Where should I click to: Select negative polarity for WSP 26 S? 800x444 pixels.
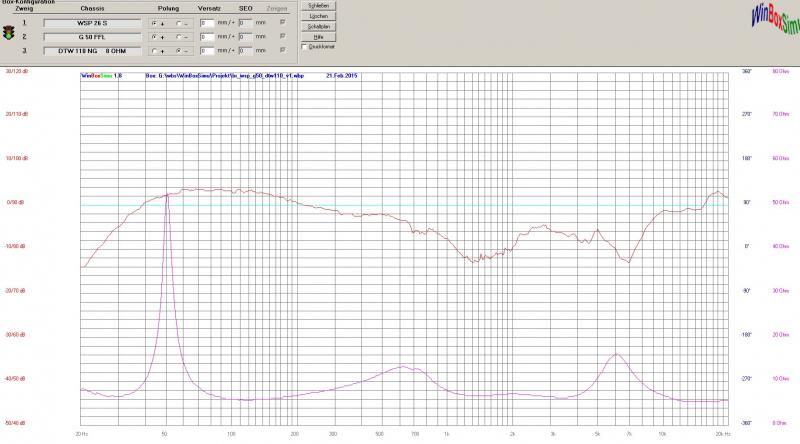177,21
